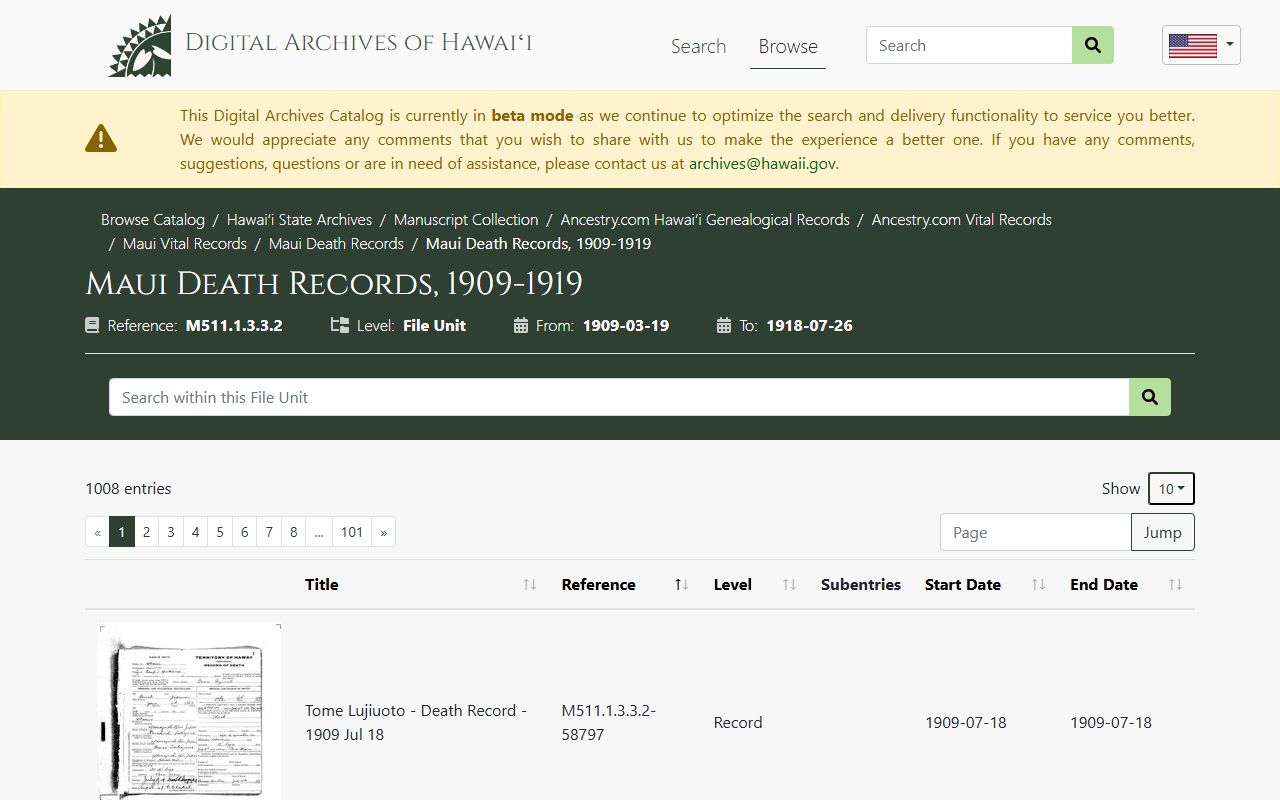Open the Search nav tab

(x=698, y=46)
